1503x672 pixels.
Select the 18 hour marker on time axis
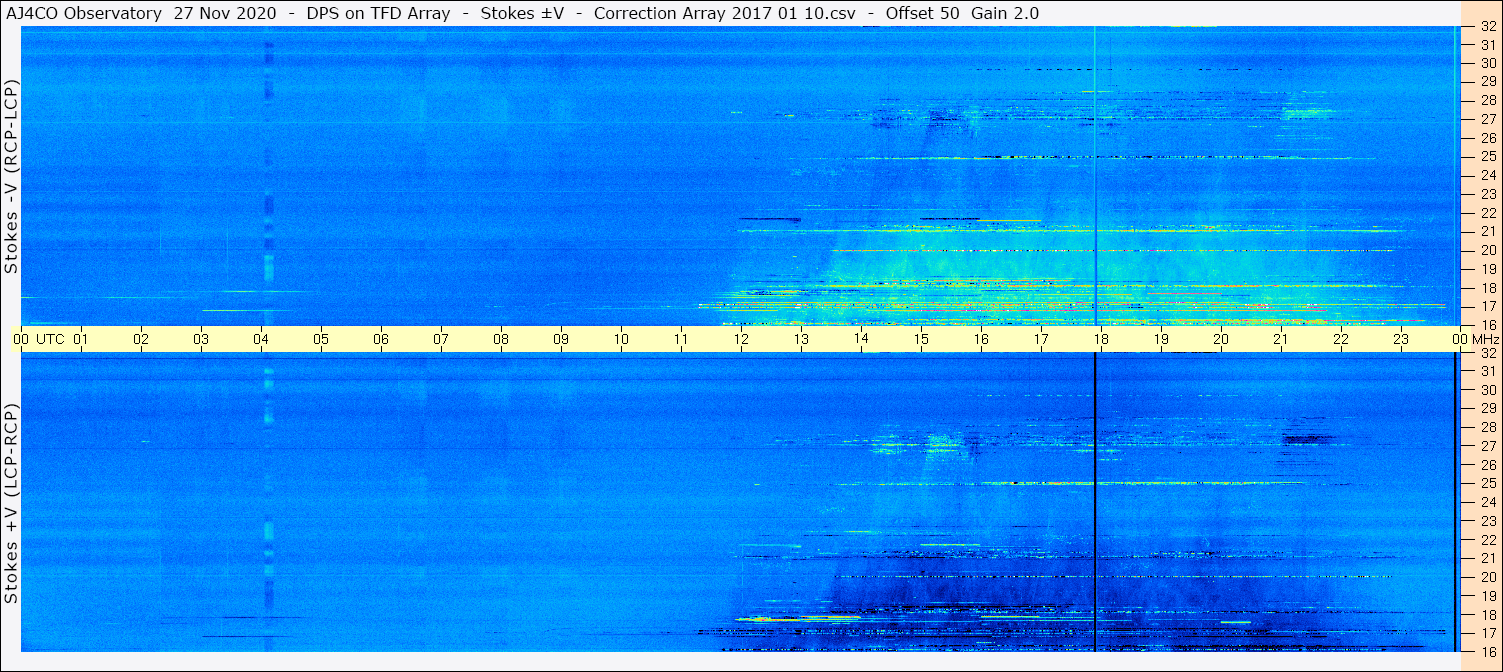coord(1101,339)
